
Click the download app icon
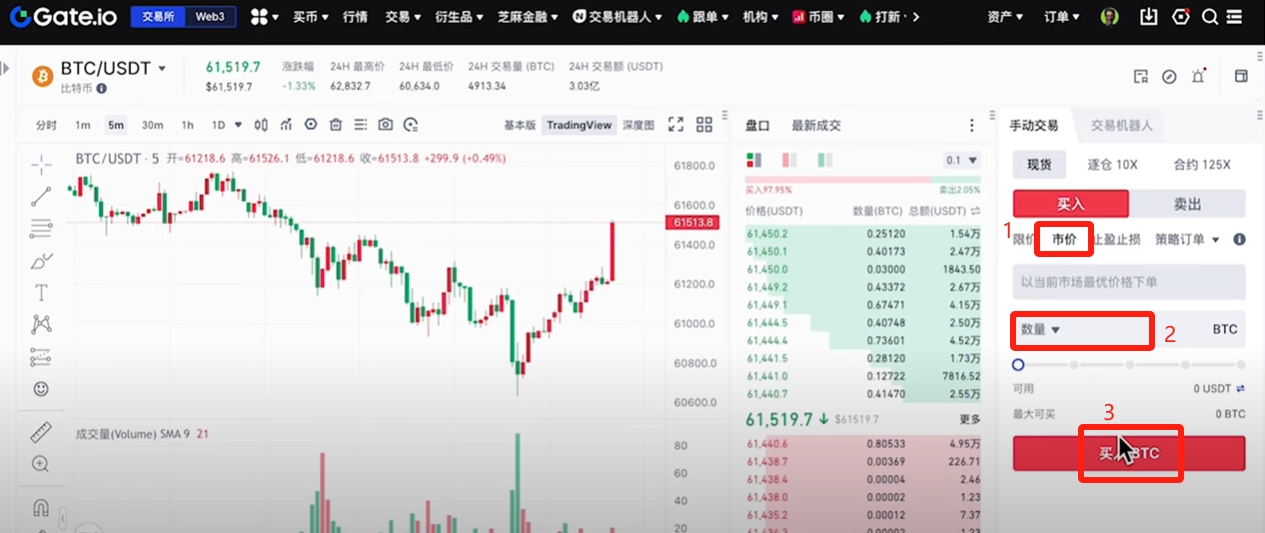coord(1149,17)
